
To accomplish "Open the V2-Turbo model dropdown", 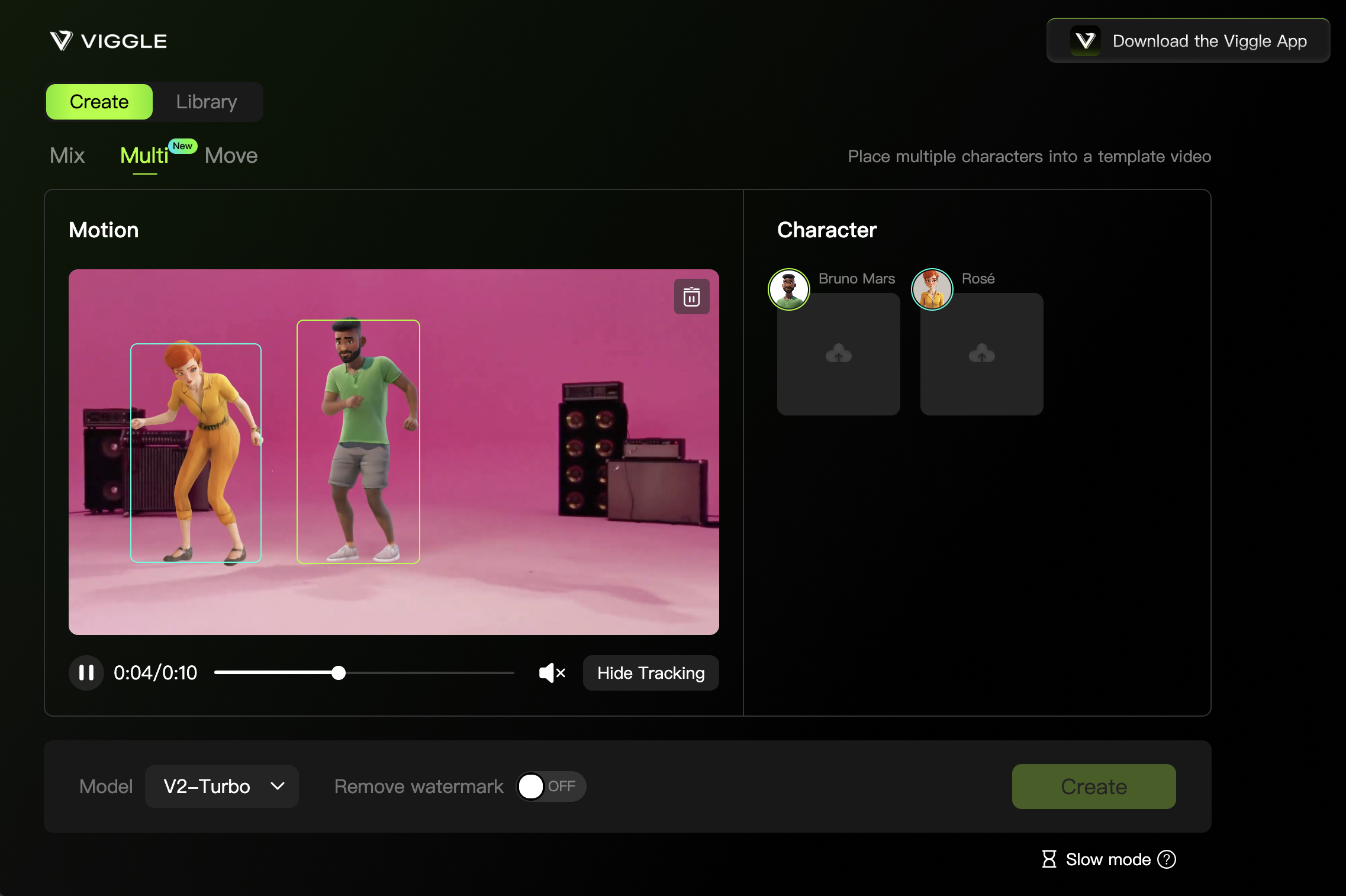I will tap(222, 787).
